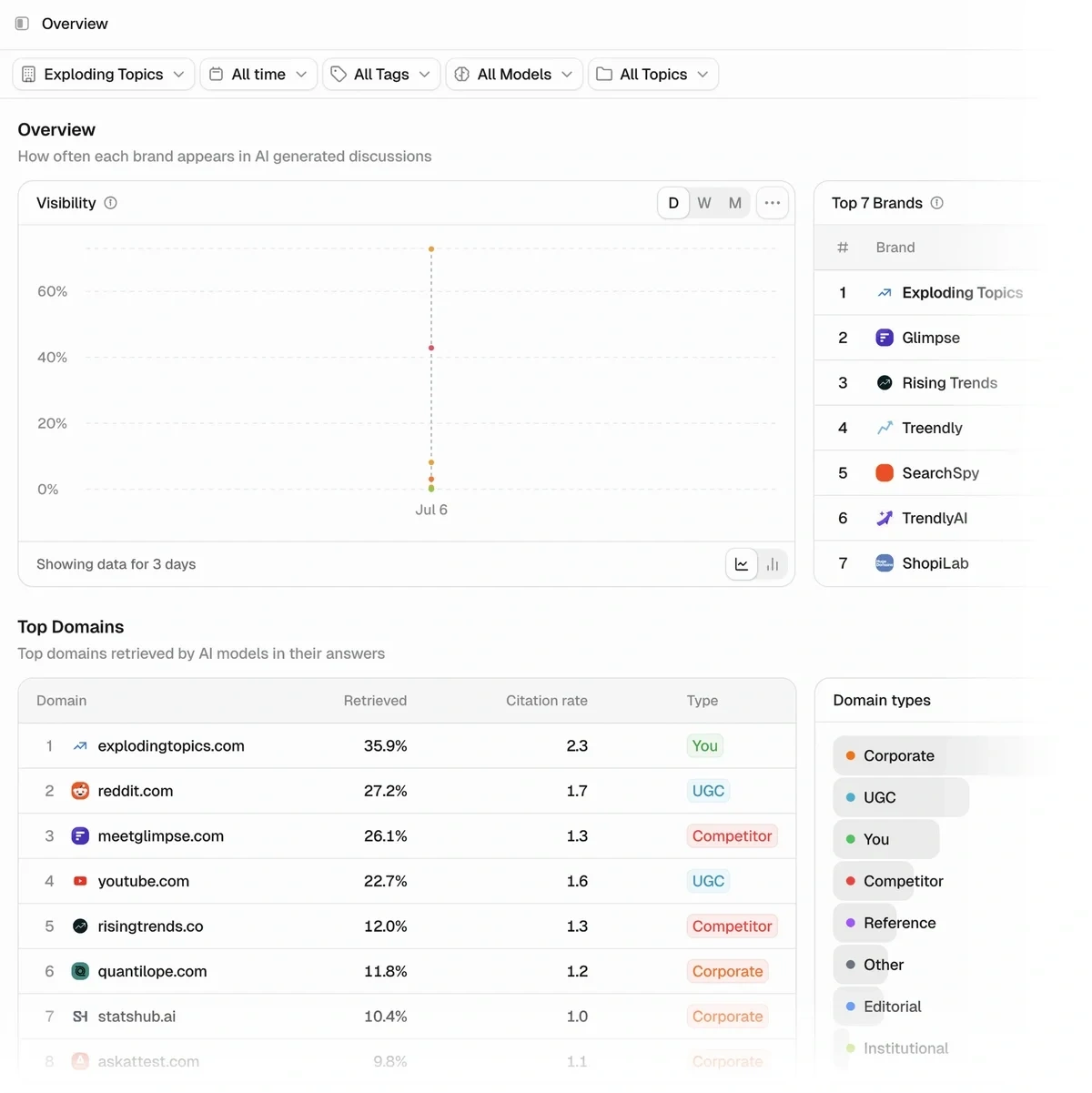
Task: Click the folder icon in All Topics filter
Action: (x=604, y=75)
